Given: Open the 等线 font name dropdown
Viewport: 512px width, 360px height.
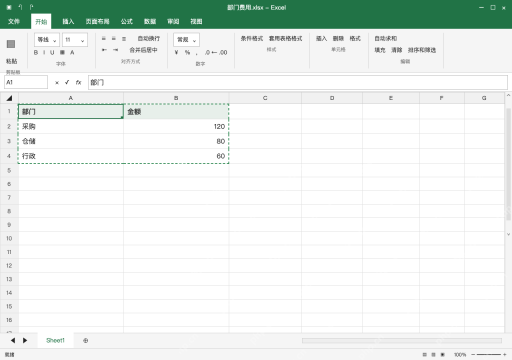Looking at the screenshot, I should (47, 40).
